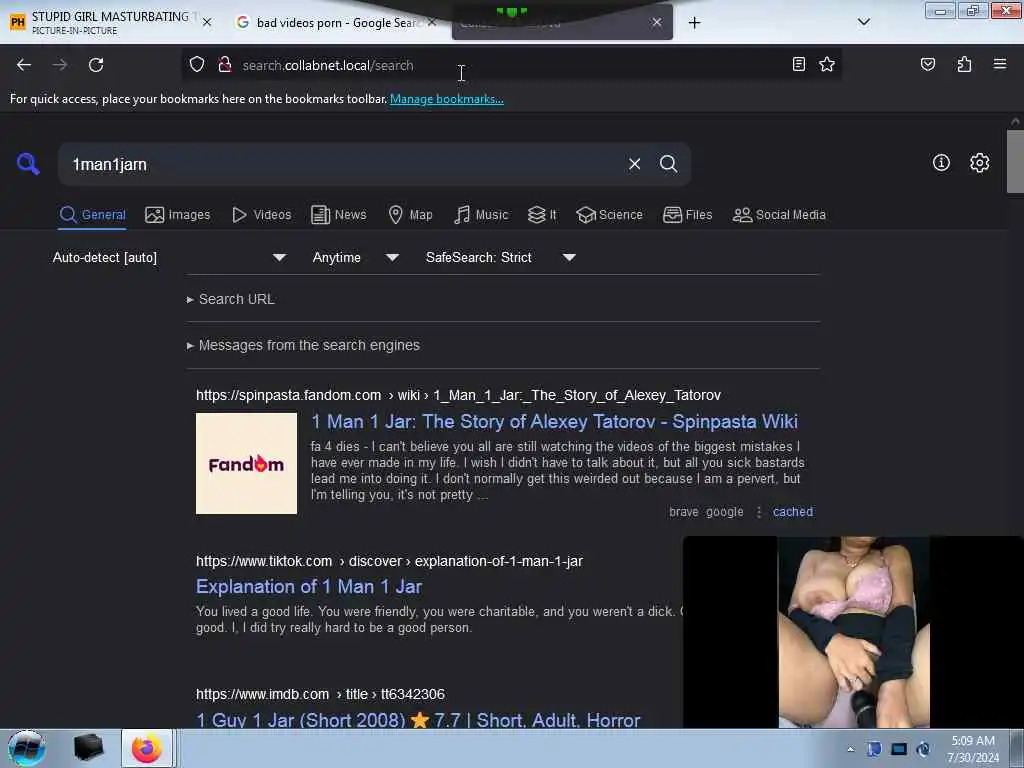Image resolution: width=1024 pixels, height=768 pixels.
Task: Clear the search query with the X
Action: [x=634, y=164]
